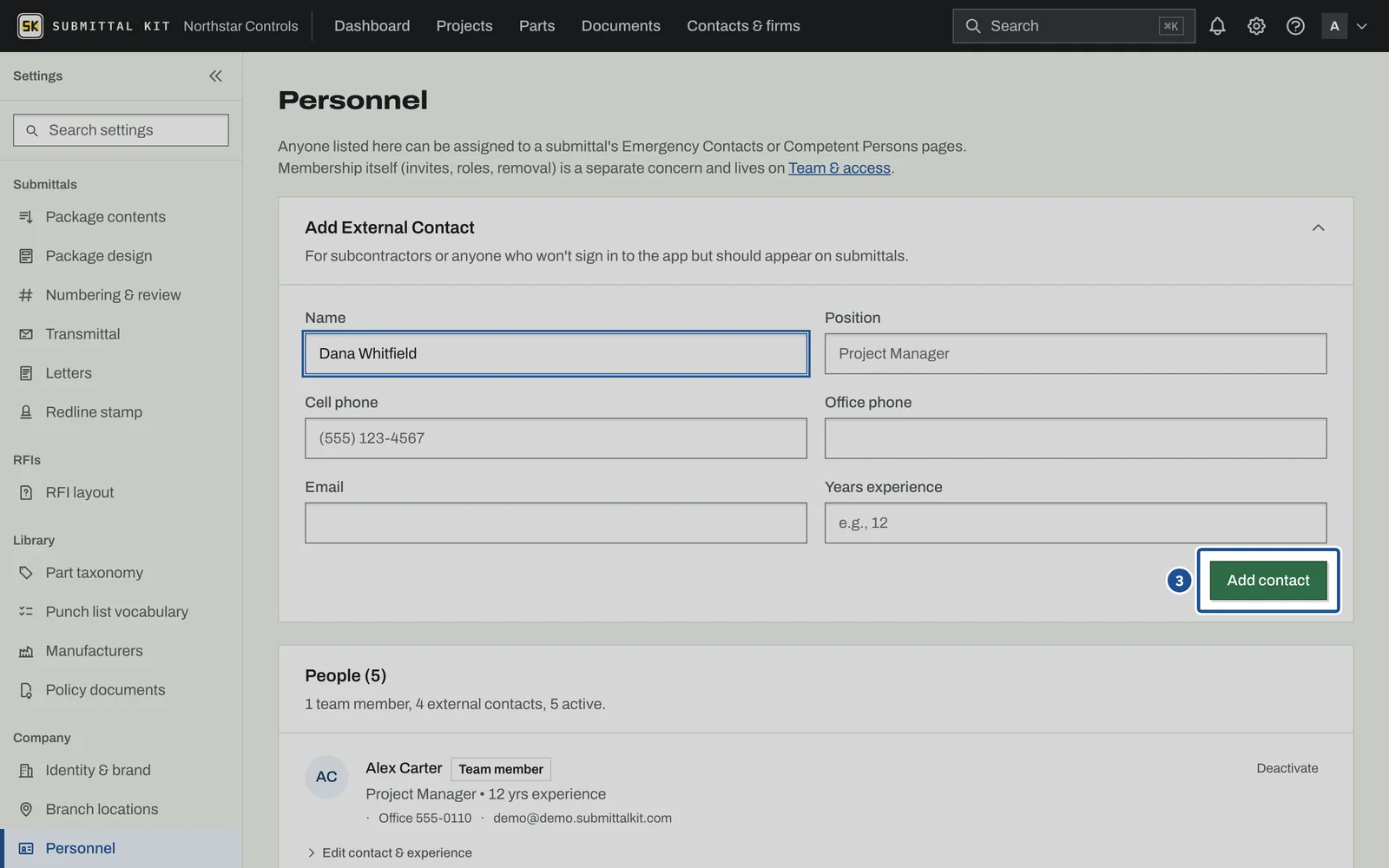The image size is (1389, 868).
Task: Open Branch locations settings
Action: 121,809
